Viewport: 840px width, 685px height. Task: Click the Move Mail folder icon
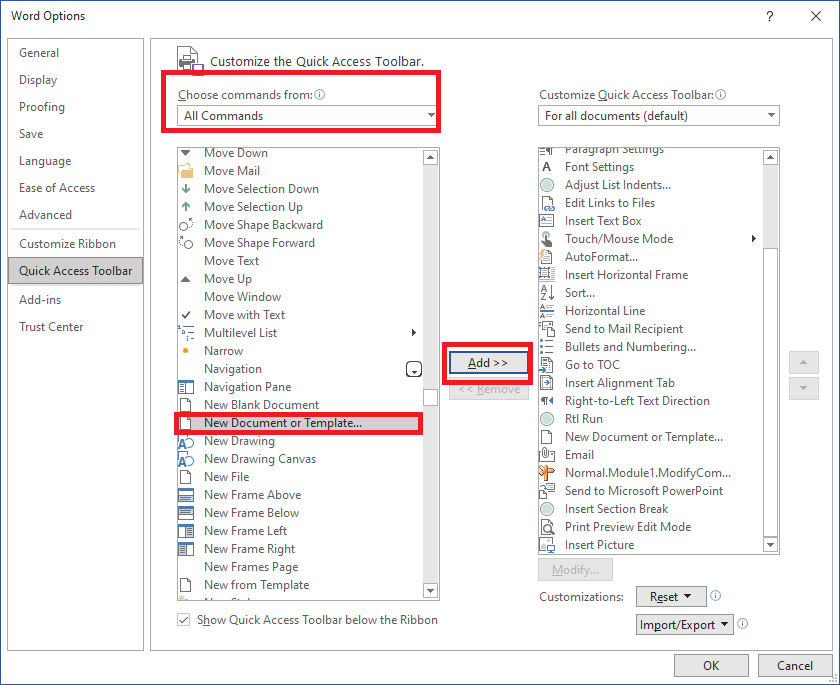click(x=186, y=171)
